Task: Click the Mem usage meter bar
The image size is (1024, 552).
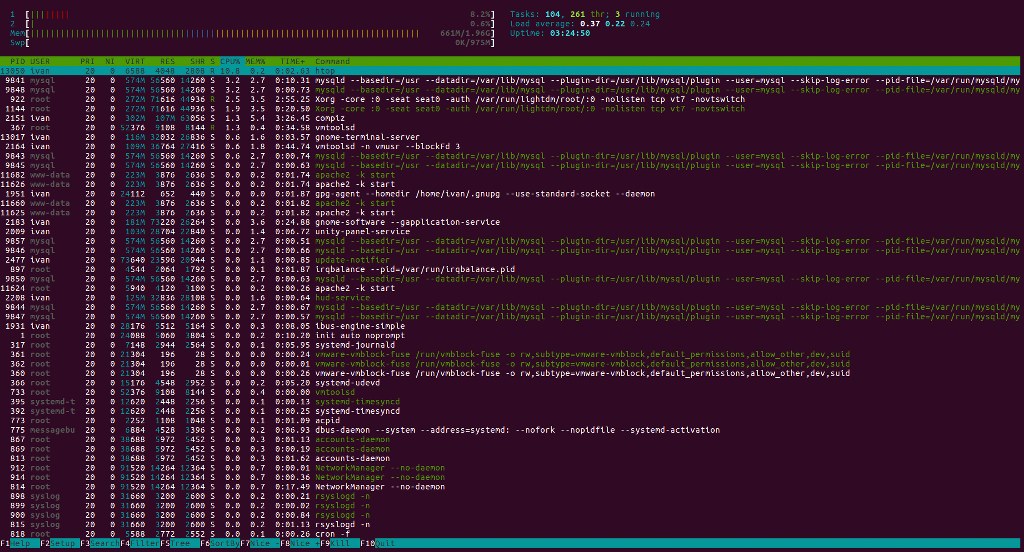Action: pos(252,33)
